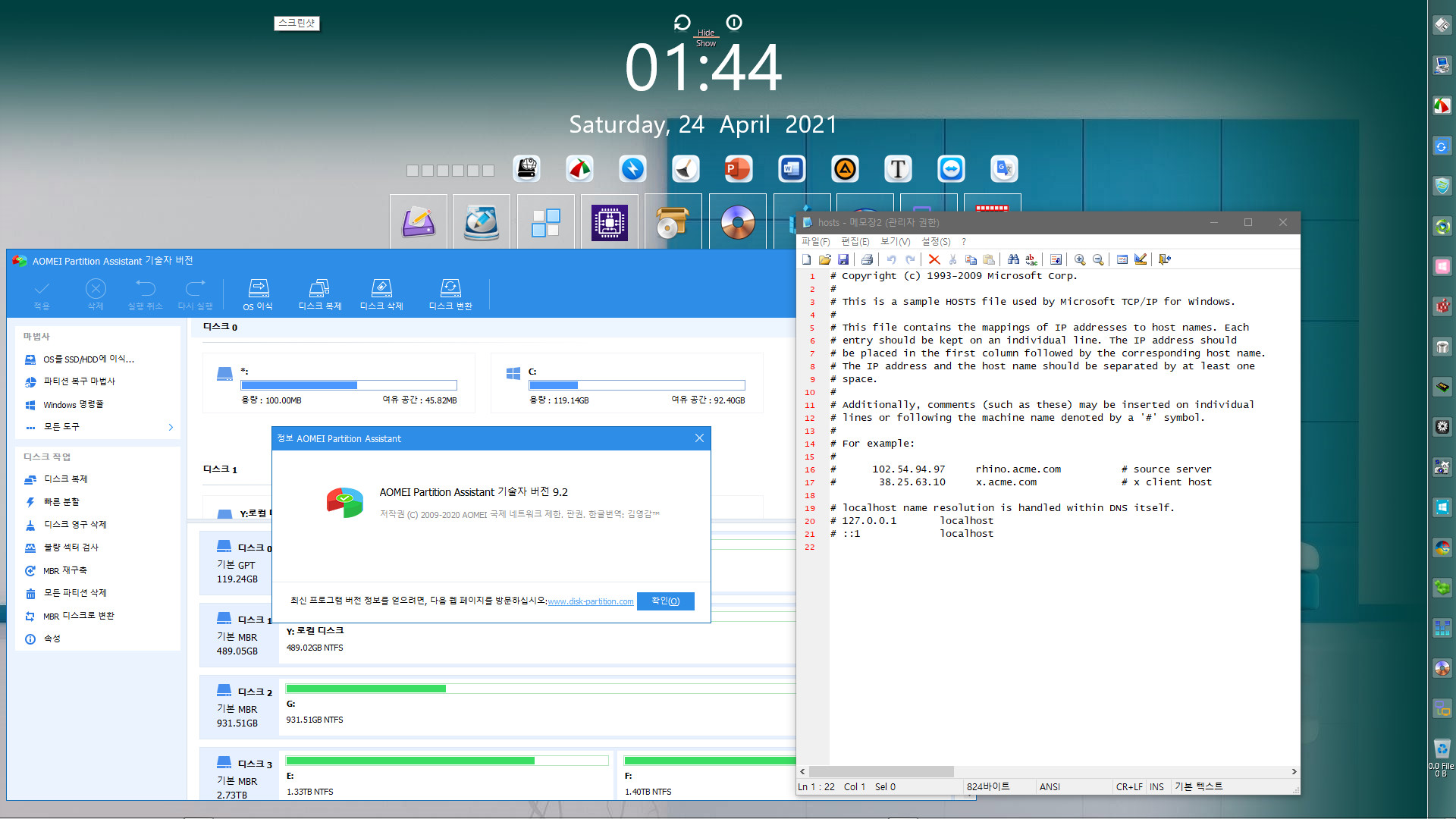Click the 삭제 discard icon in AOMEI toolbar

(x=96, y=289)
